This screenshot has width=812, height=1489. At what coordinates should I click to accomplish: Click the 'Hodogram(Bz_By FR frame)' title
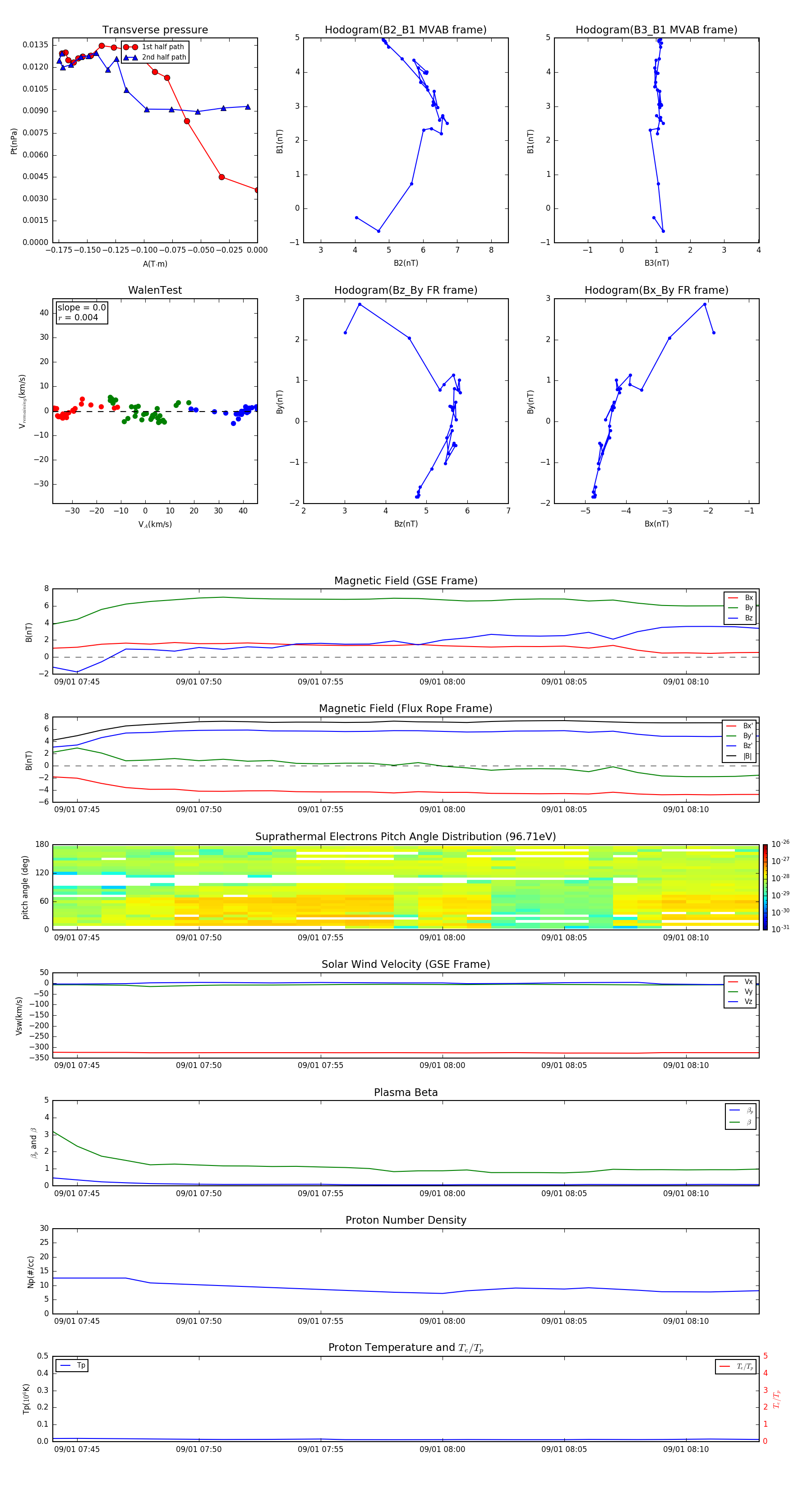(x=406, y=290)
